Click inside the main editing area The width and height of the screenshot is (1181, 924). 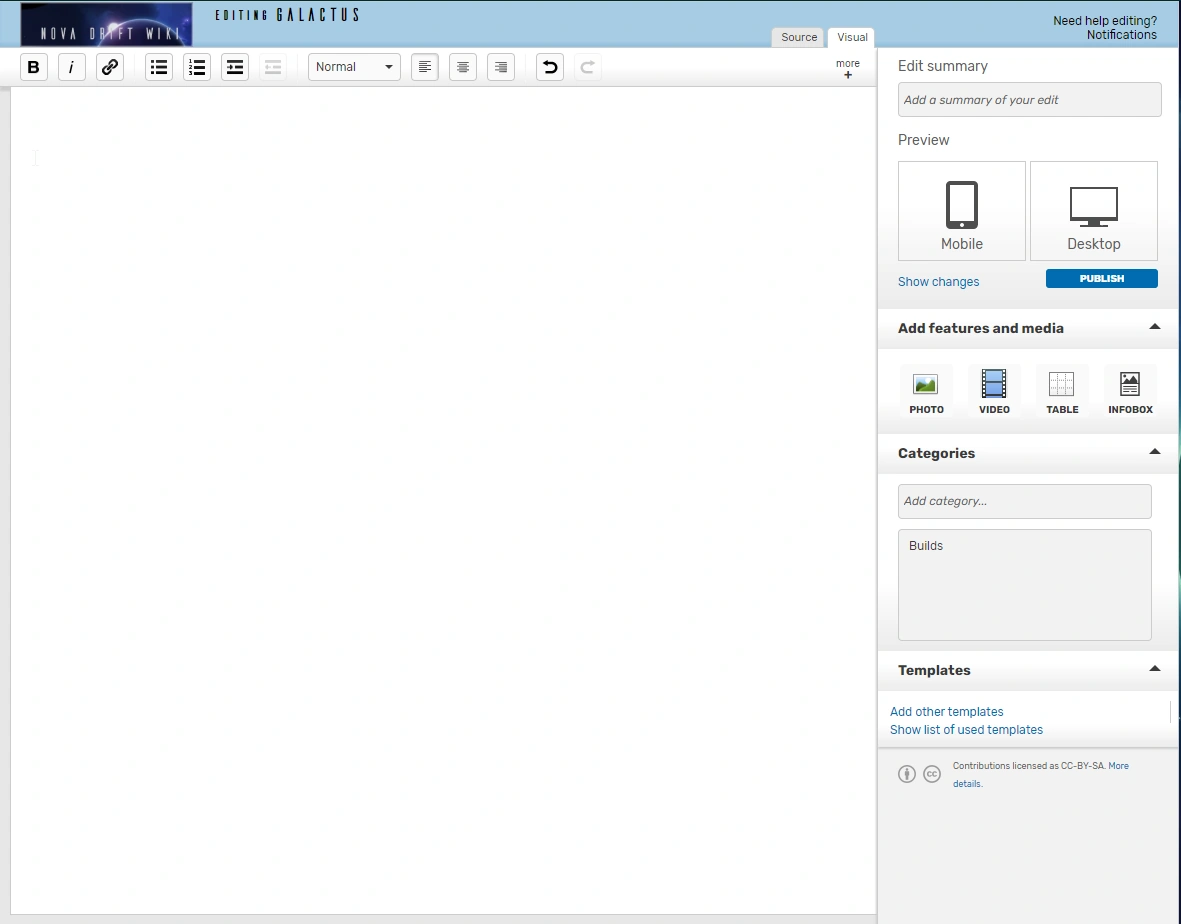[x=443, y=501]
